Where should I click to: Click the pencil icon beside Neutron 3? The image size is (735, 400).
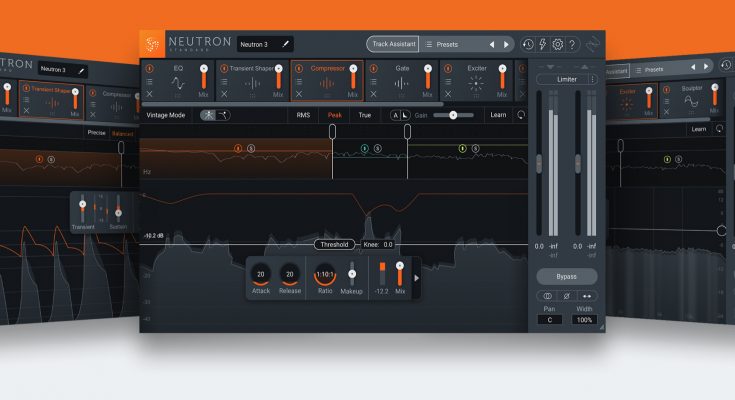[285, 44]
